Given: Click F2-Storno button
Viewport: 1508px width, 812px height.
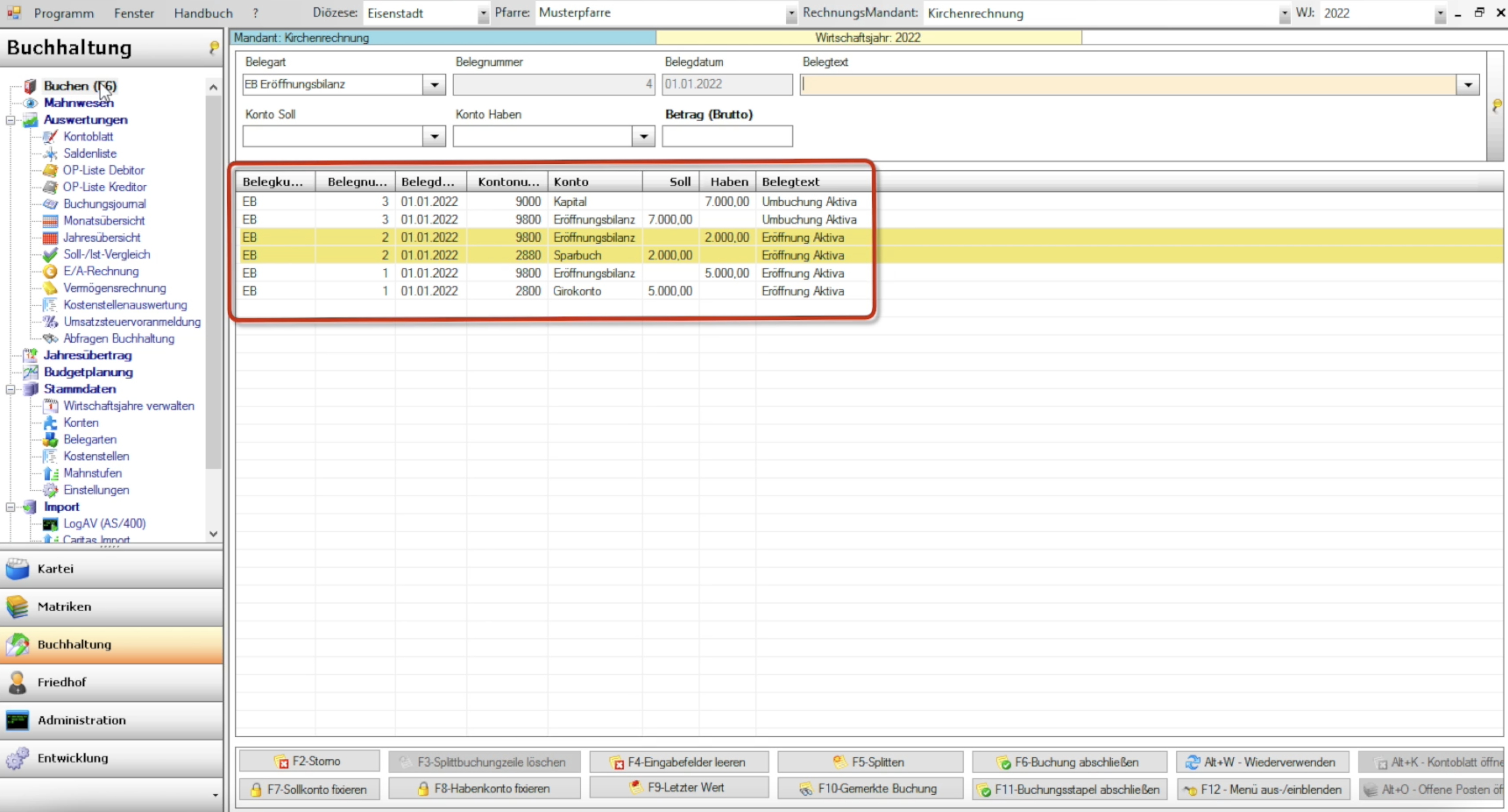Looking at the screenshot, I should tap(309, 762).
